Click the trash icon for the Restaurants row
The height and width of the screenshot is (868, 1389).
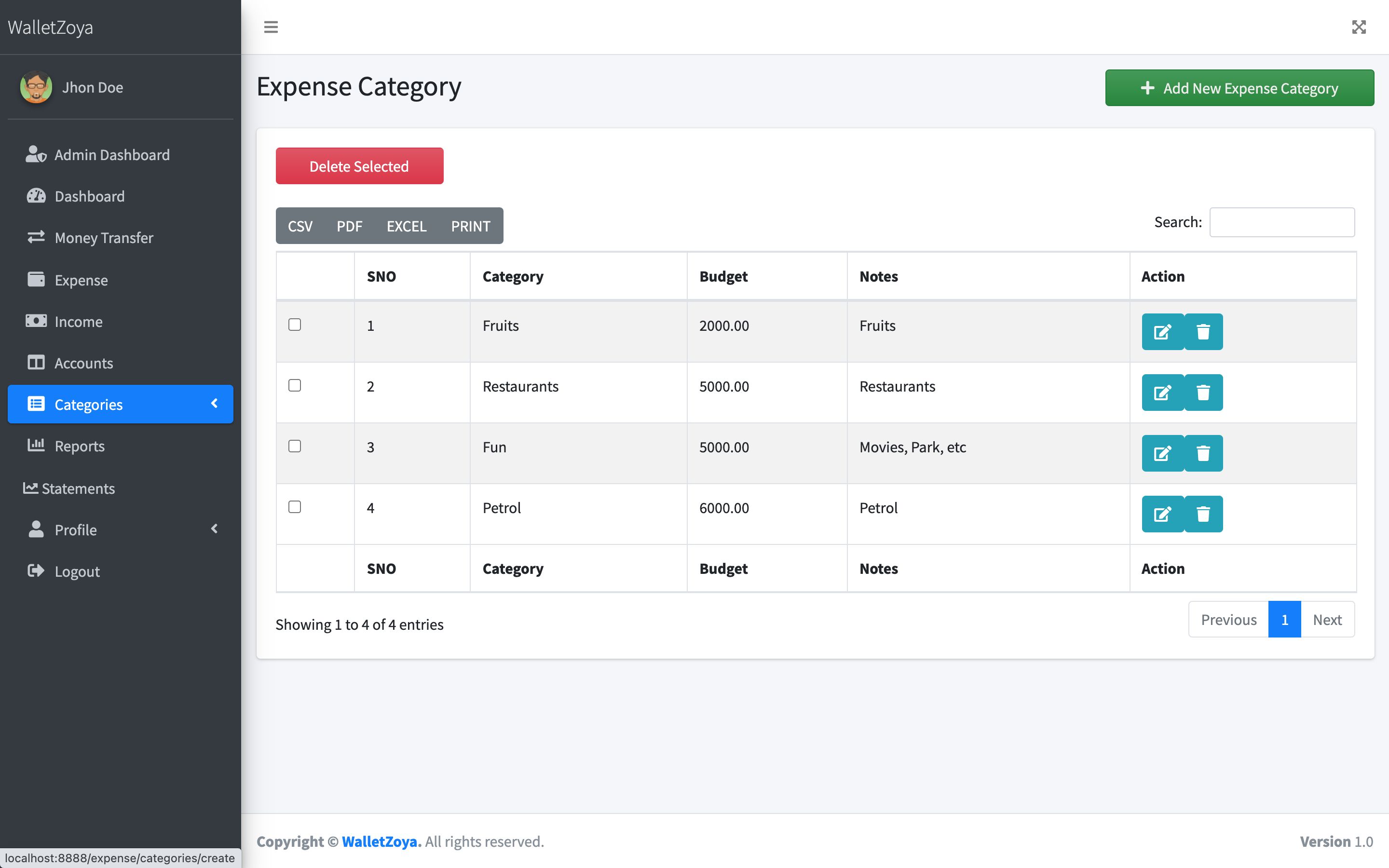pos(1203,393)
